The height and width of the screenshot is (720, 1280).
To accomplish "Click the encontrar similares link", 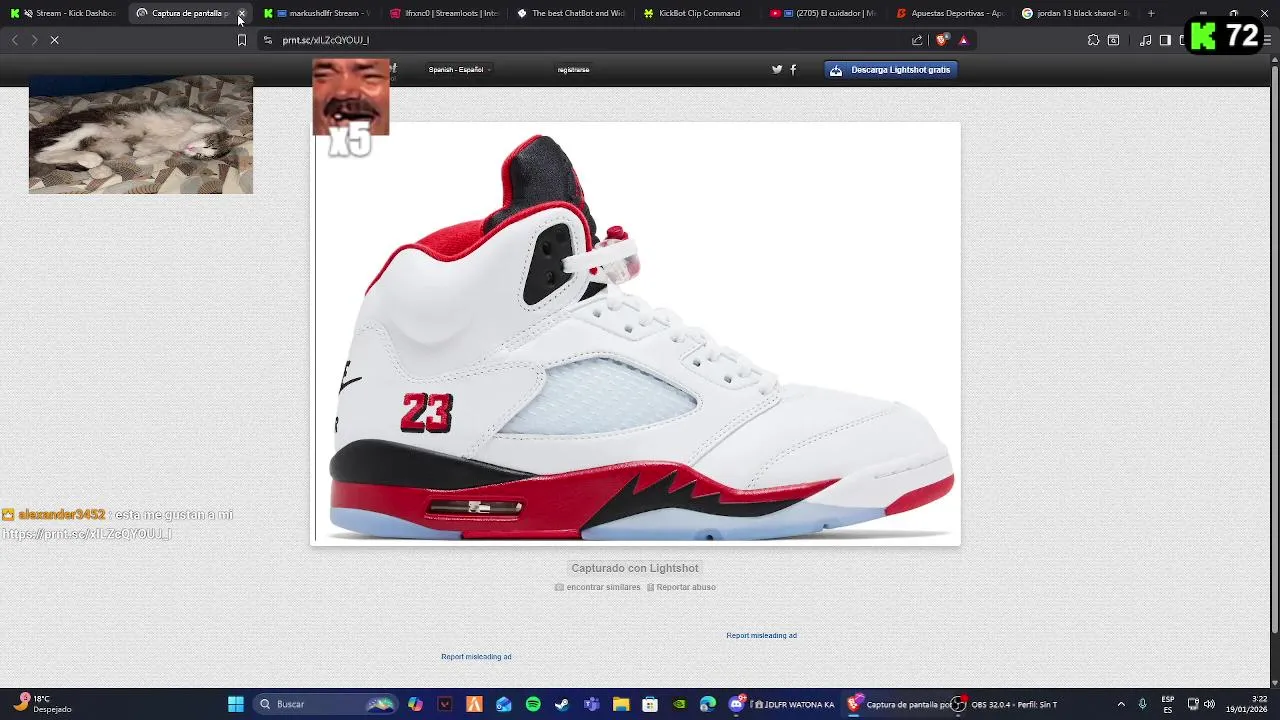I will tap(598, 587).
